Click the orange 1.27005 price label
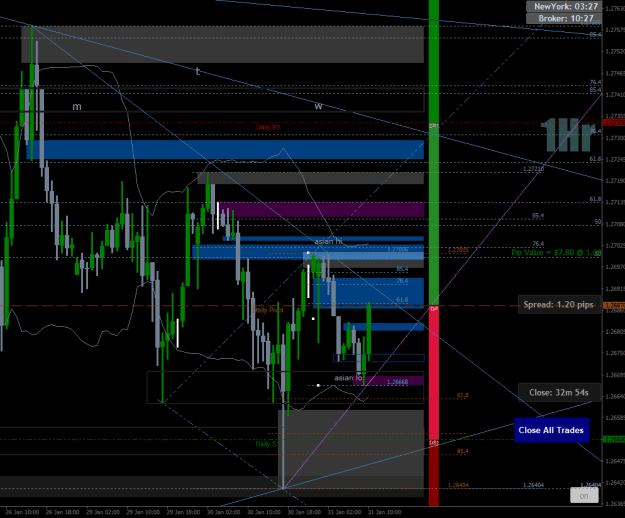 click(x=458, y=250)
